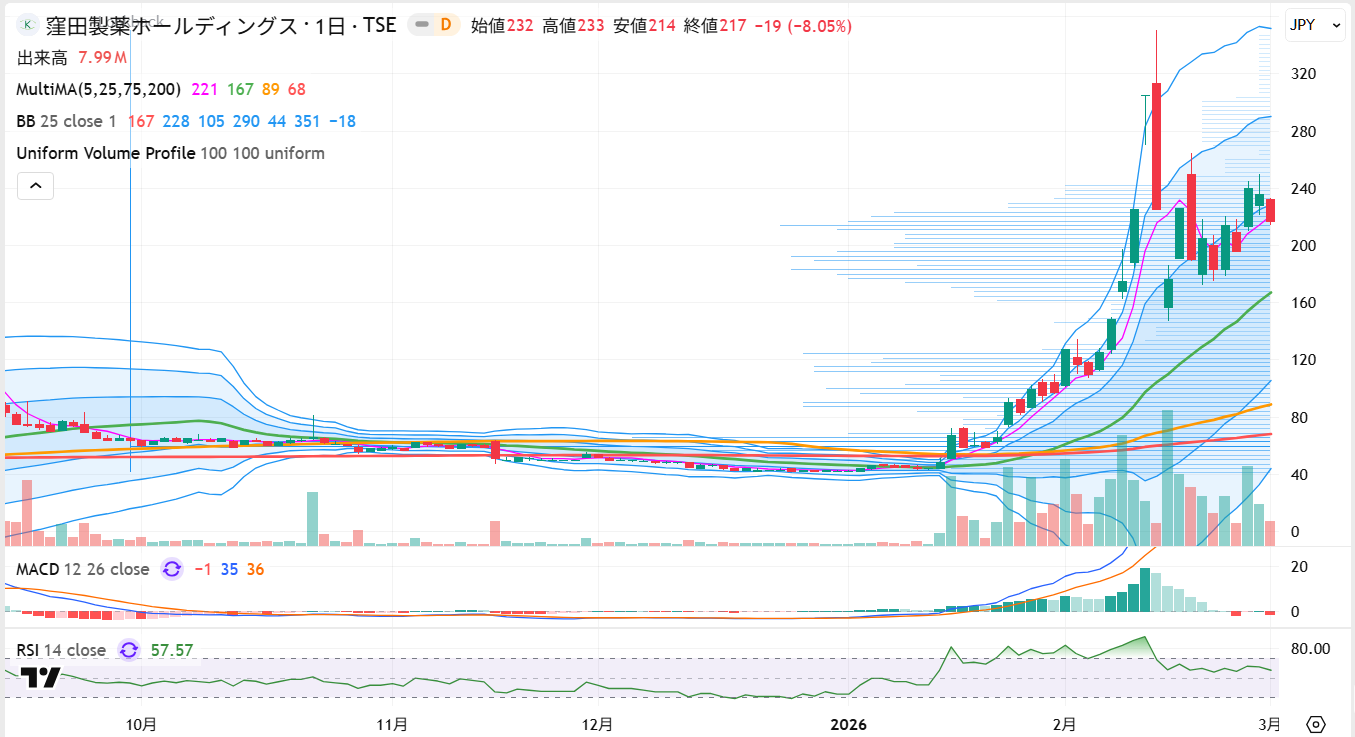This screenshot has width=1355, height=737.
Task: Click the MACD 12 26 close label
Action: 82,569
